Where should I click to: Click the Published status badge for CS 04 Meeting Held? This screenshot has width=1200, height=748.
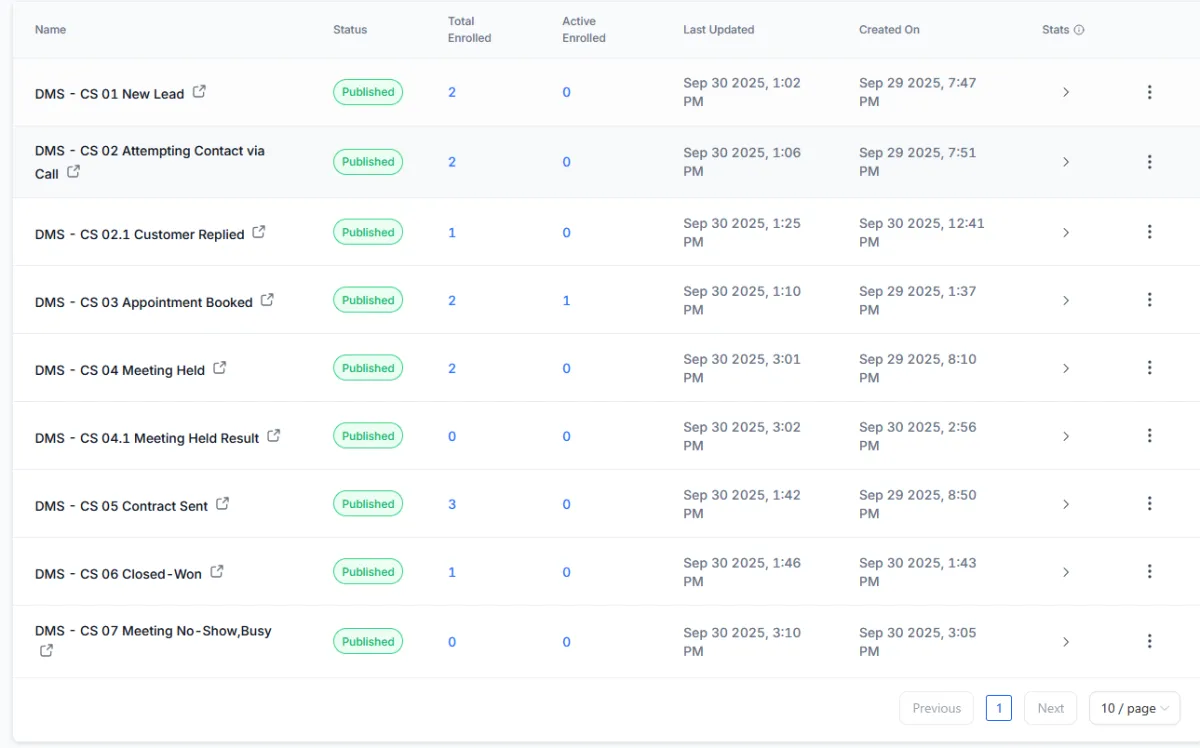click(368, 368)
